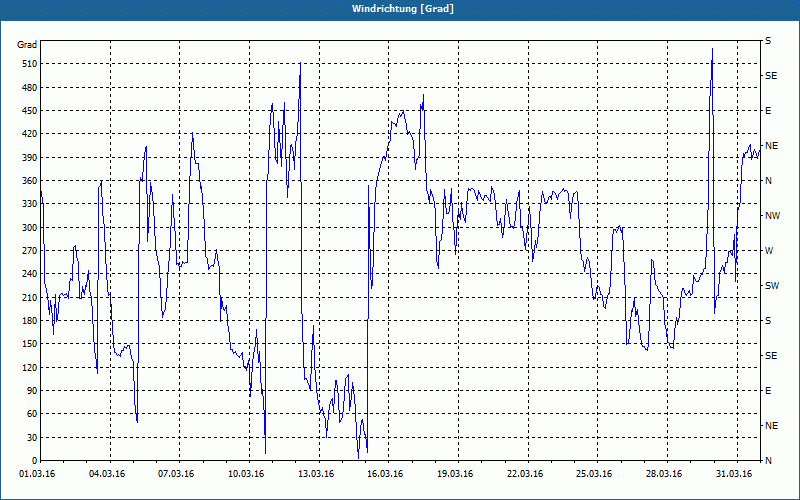Select the 30 y-axis value
800x500 pixels.
tap(32, 438)
